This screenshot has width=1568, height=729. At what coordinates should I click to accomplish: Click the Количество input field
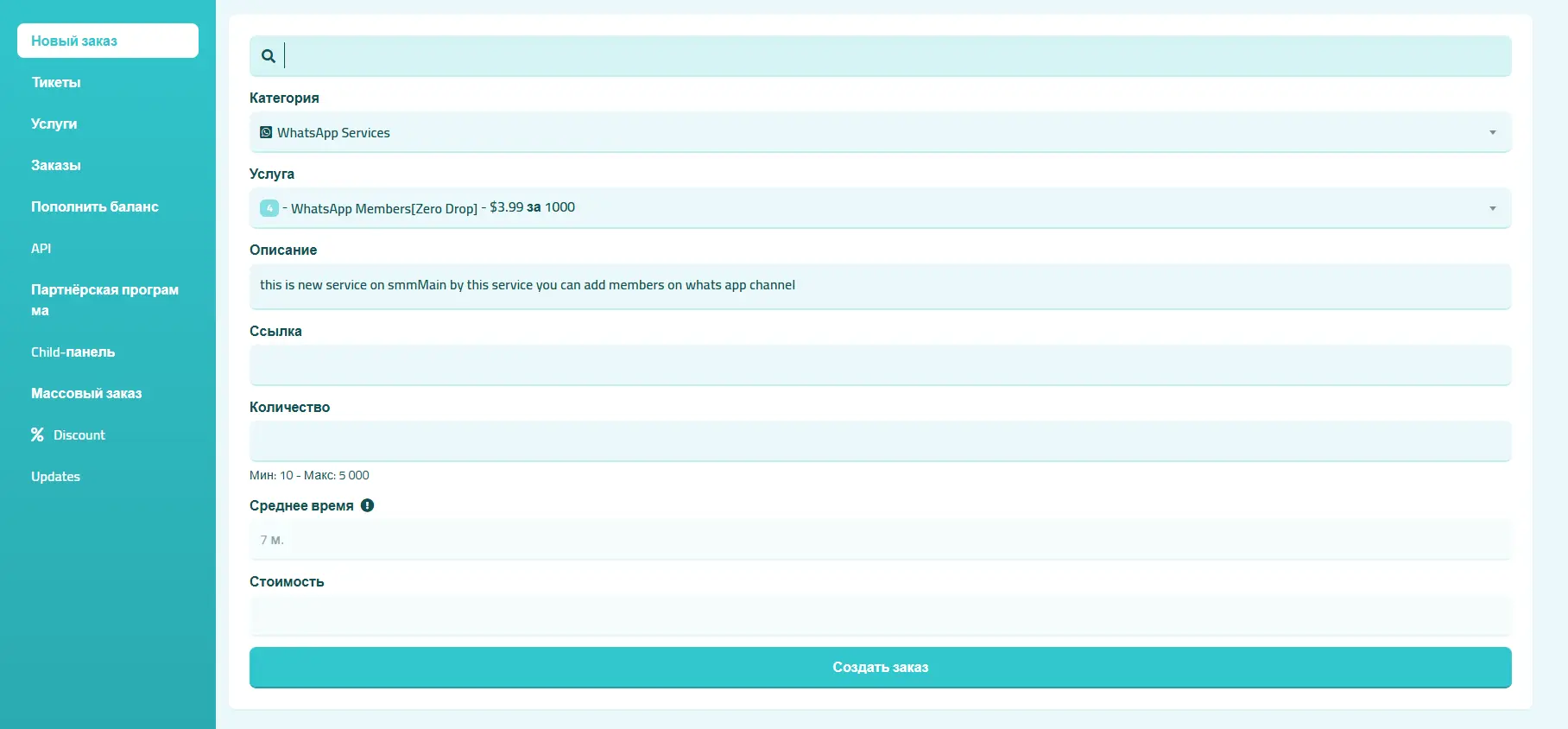click(881, 441)
